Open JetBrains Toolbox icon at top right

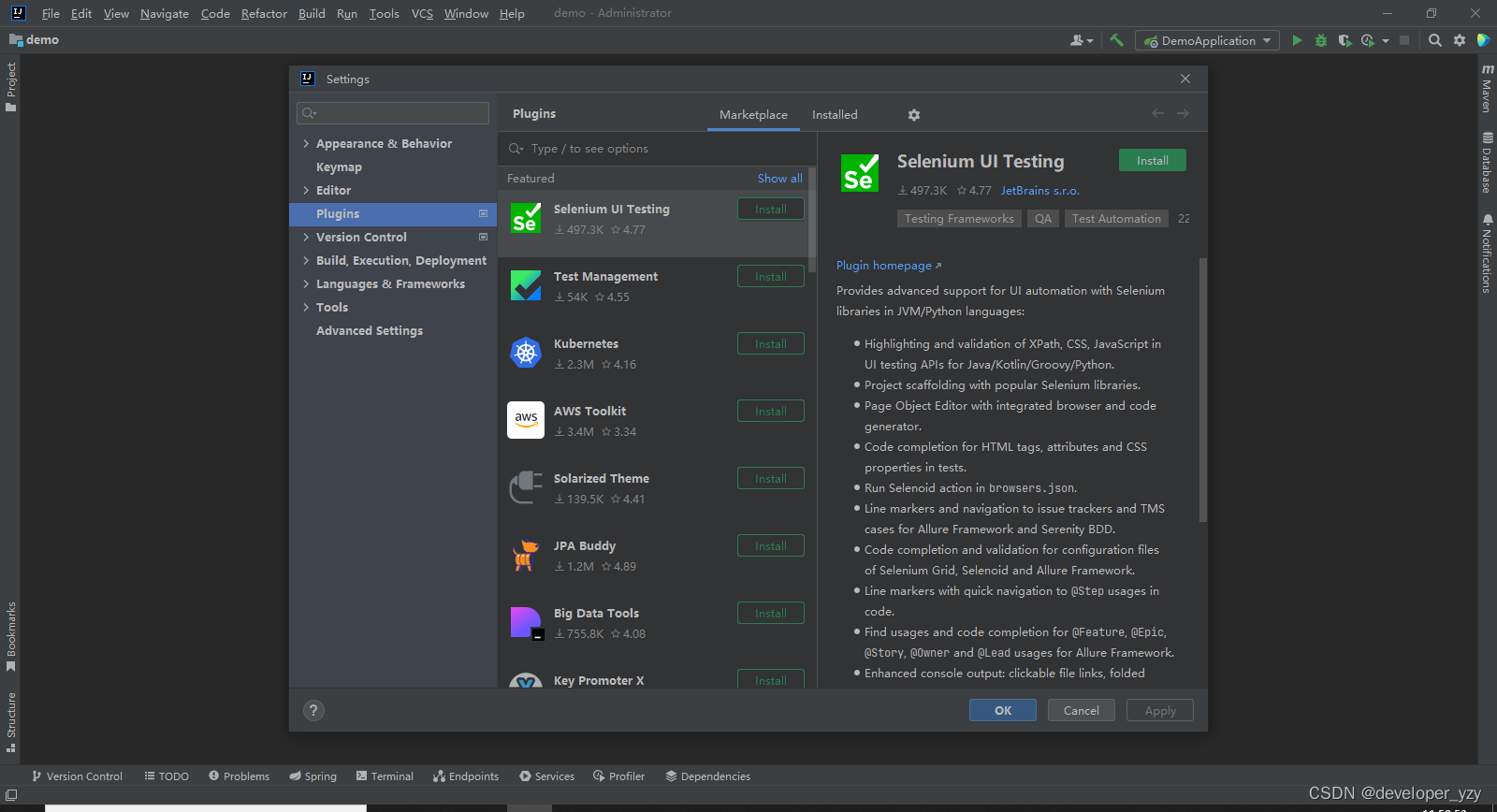click(1483, 40)
